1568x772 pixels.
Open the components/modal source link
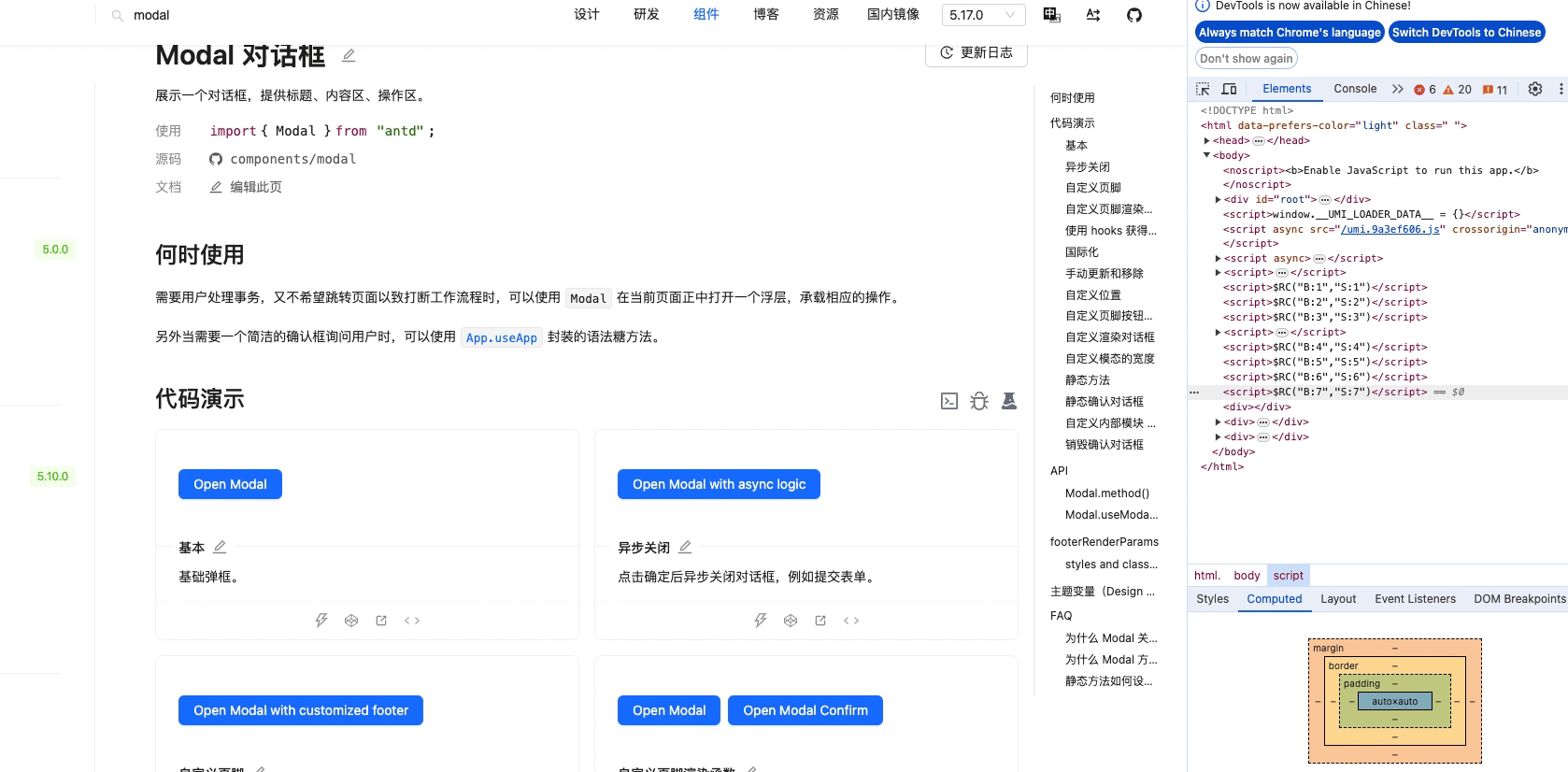tap(292, 159)
